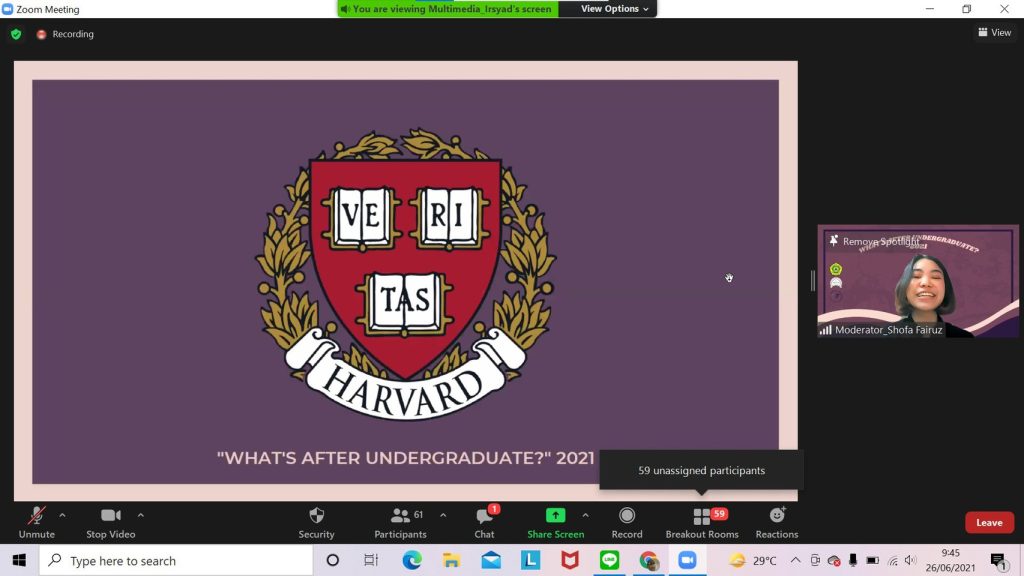Viewport: 1024px width, 576px height.
Task: Open Cortana circle icon on taskbar
Action: [332, 560]
